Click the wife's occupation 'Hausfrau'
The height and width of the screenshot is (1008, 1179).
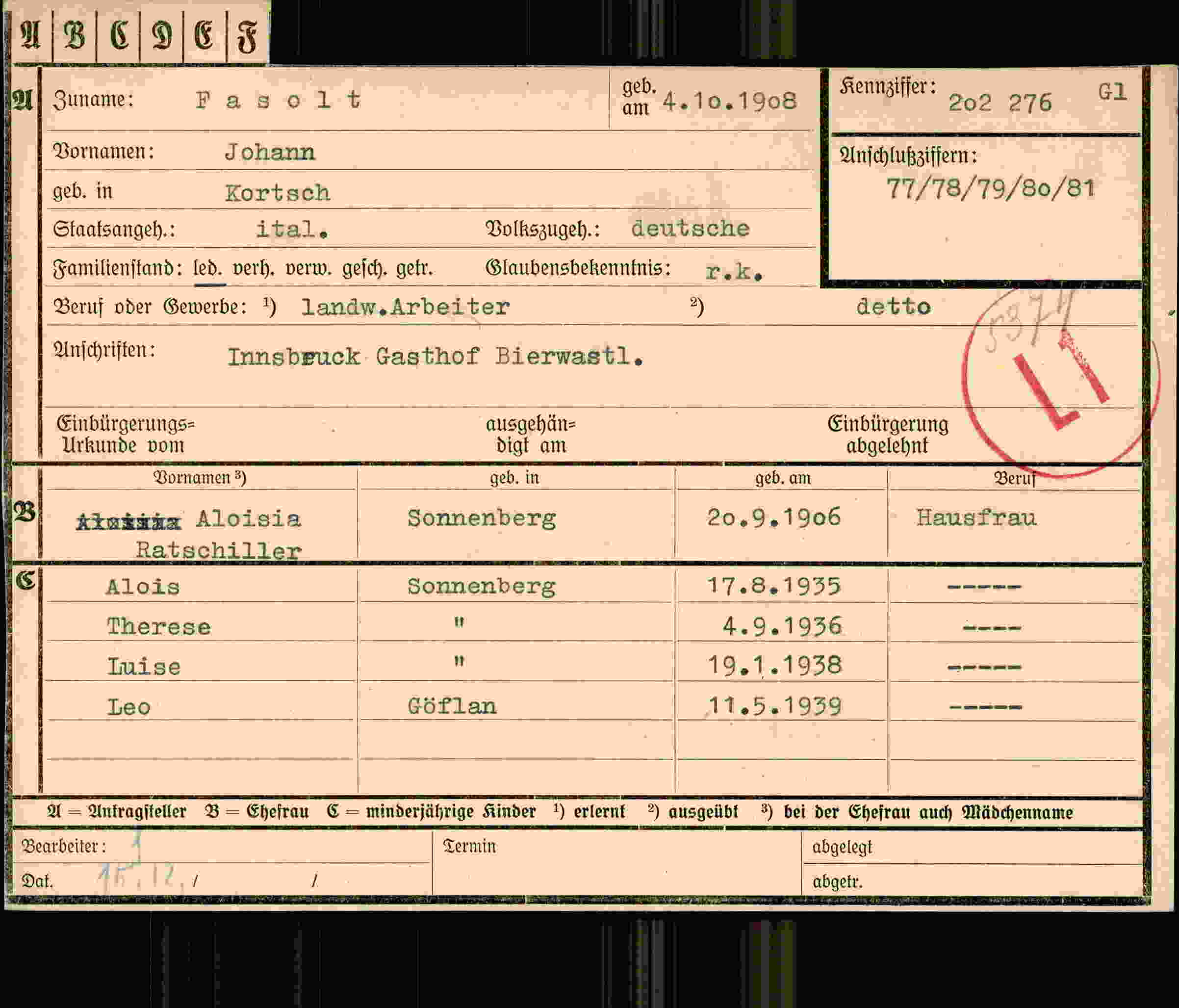[x=976, y=518]
